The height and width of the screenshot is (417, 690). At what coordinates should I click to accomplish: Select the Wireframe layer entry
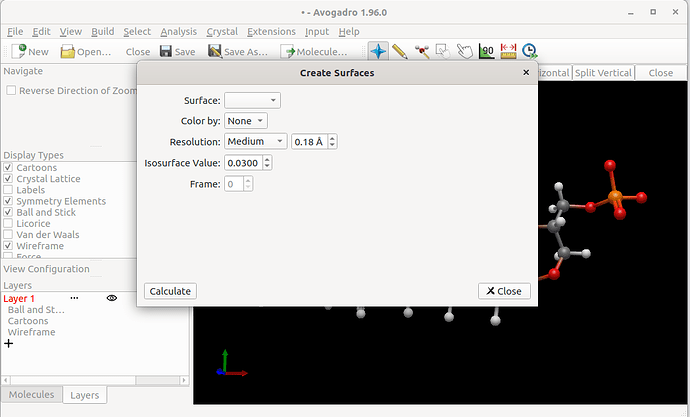coord(32,332)
